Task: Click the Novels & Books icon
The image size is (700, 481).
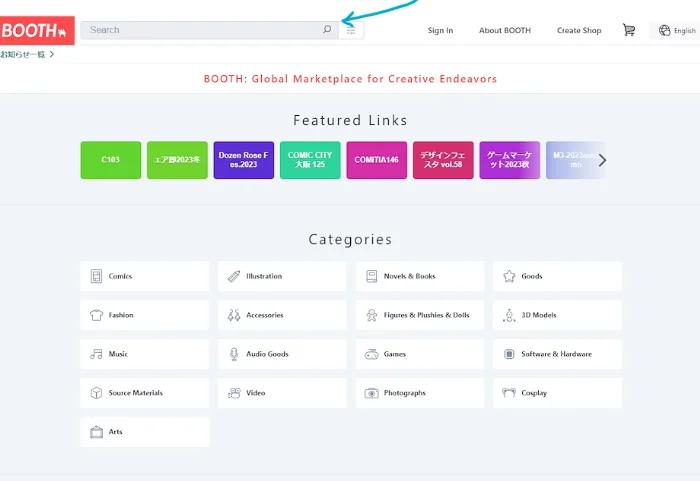Action: (371, 276)
